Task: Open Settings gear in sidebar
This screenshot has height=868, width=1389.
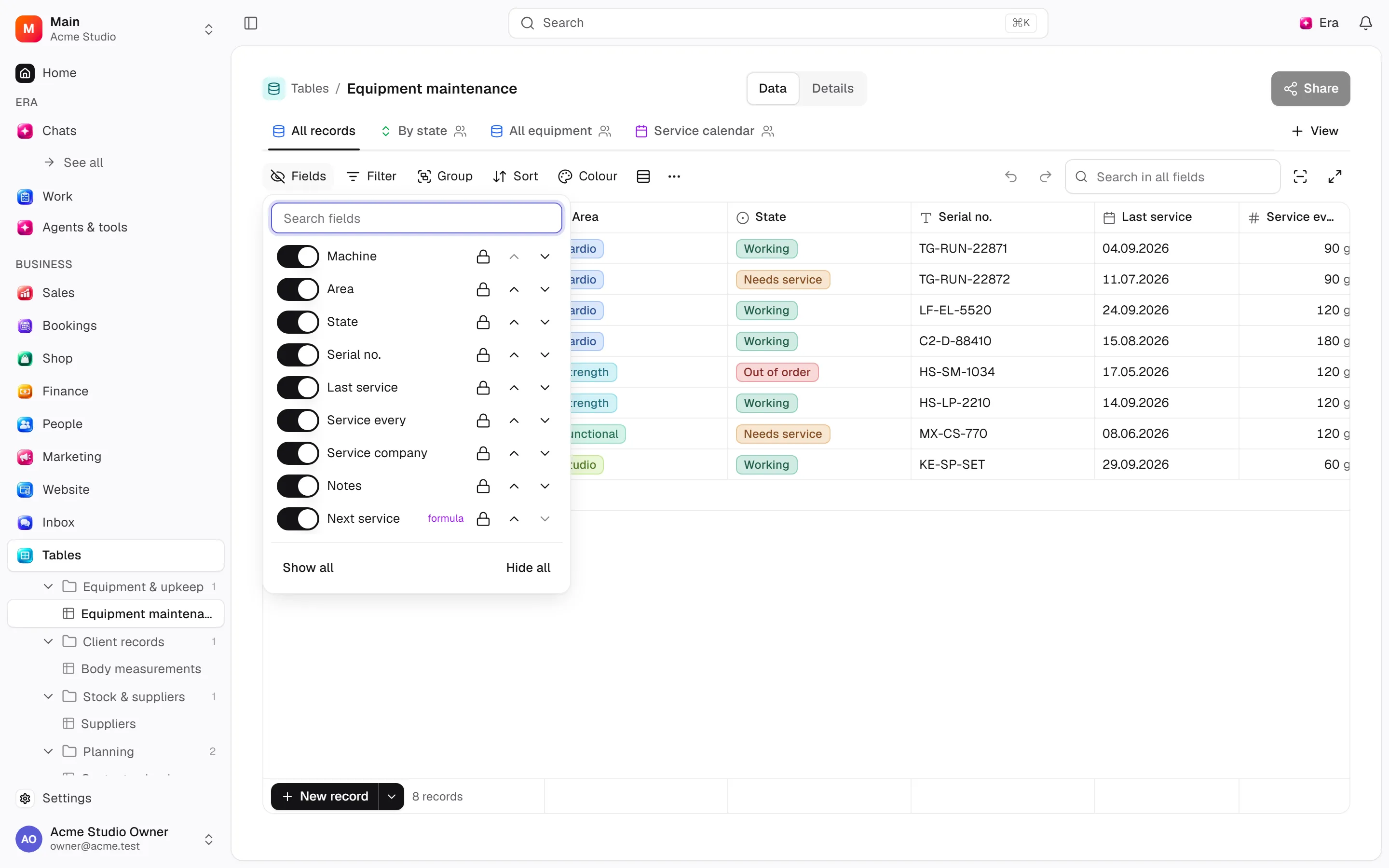Action: point(115,798)
